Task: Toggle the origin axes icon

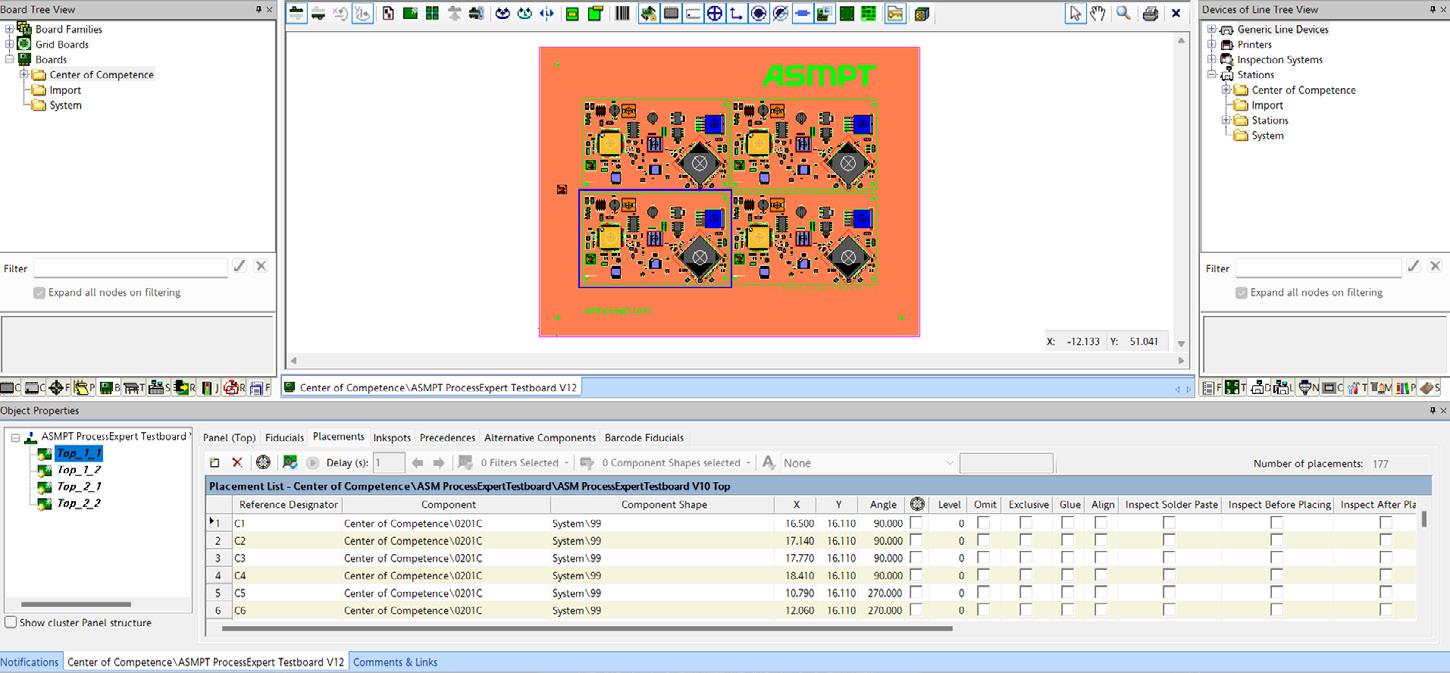Action: pos(736,13)
